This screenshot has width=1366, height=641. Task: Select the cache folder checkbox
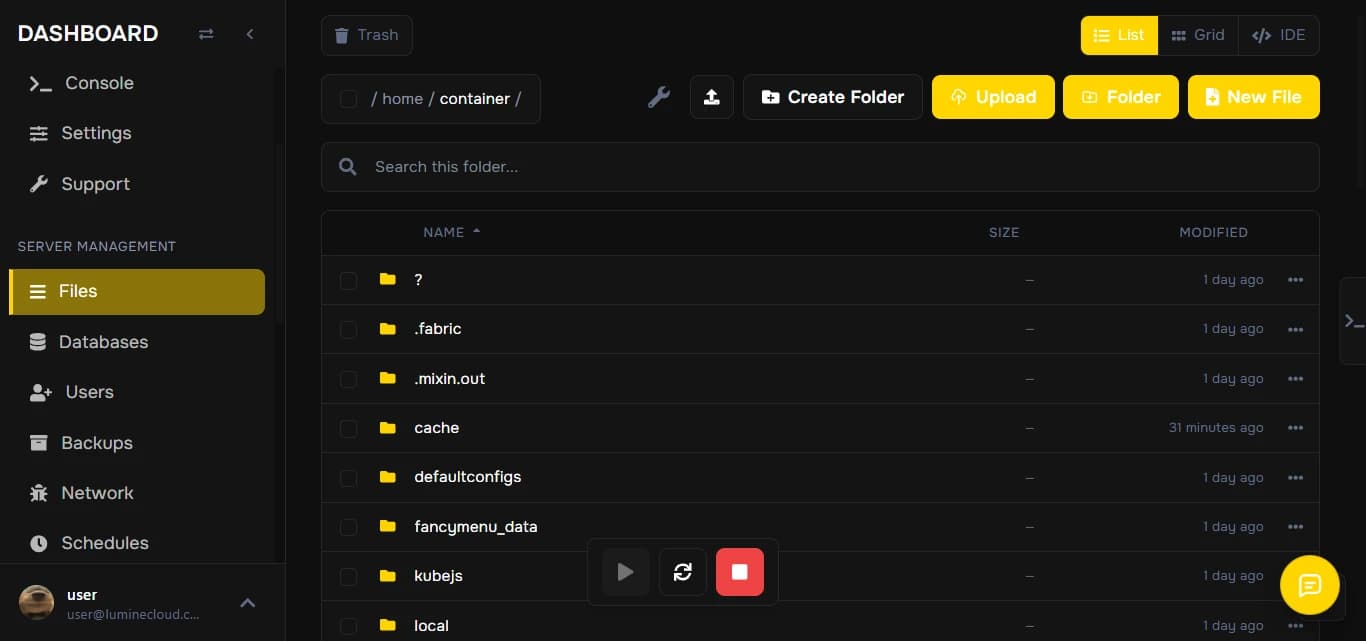(x=348, y=429)
